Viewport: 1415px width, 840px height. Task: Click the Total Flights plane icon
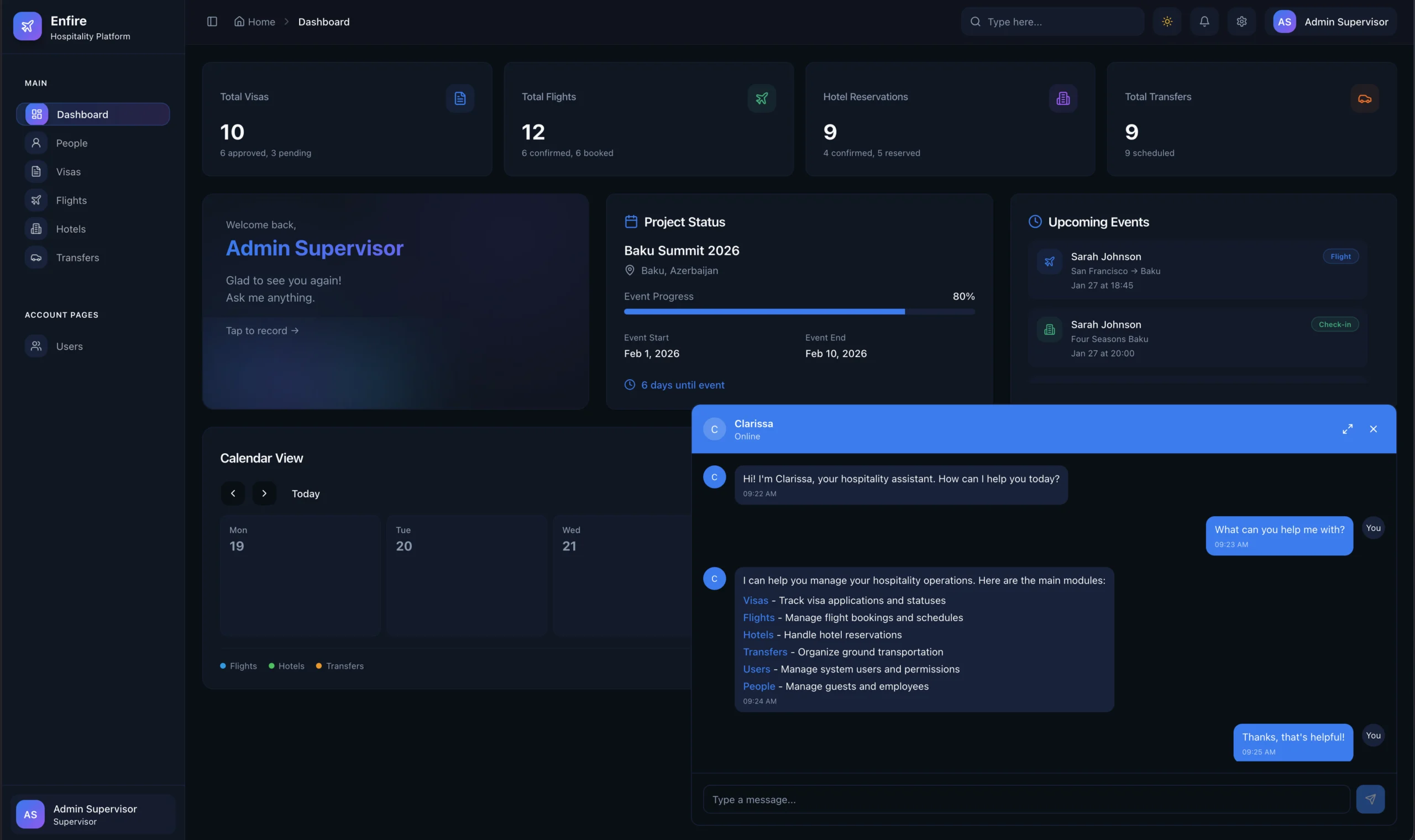click(761, 98)
